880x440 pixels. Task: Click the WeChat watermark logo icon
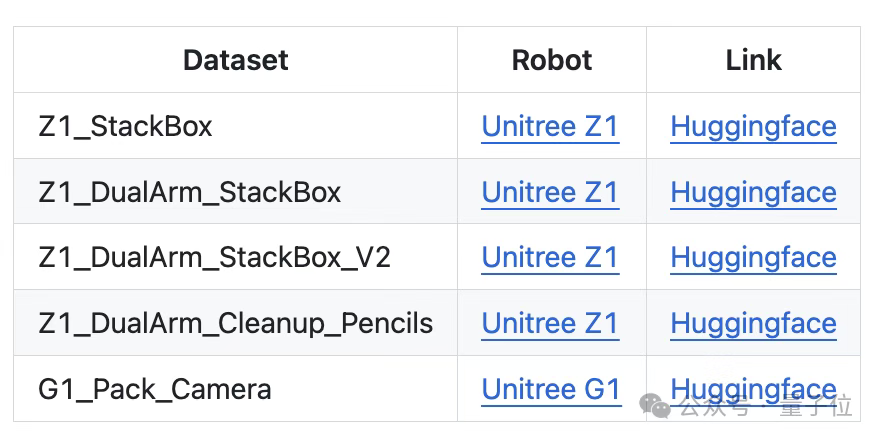pos(657,407)
